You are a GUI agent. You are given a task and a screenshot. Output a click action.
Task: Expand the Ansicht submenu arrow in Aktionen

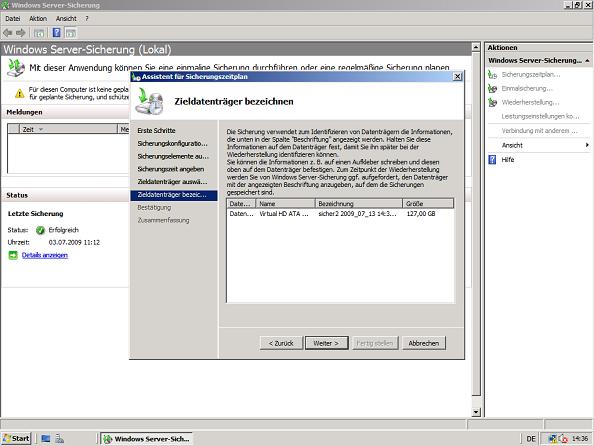(x=587, y=145)
